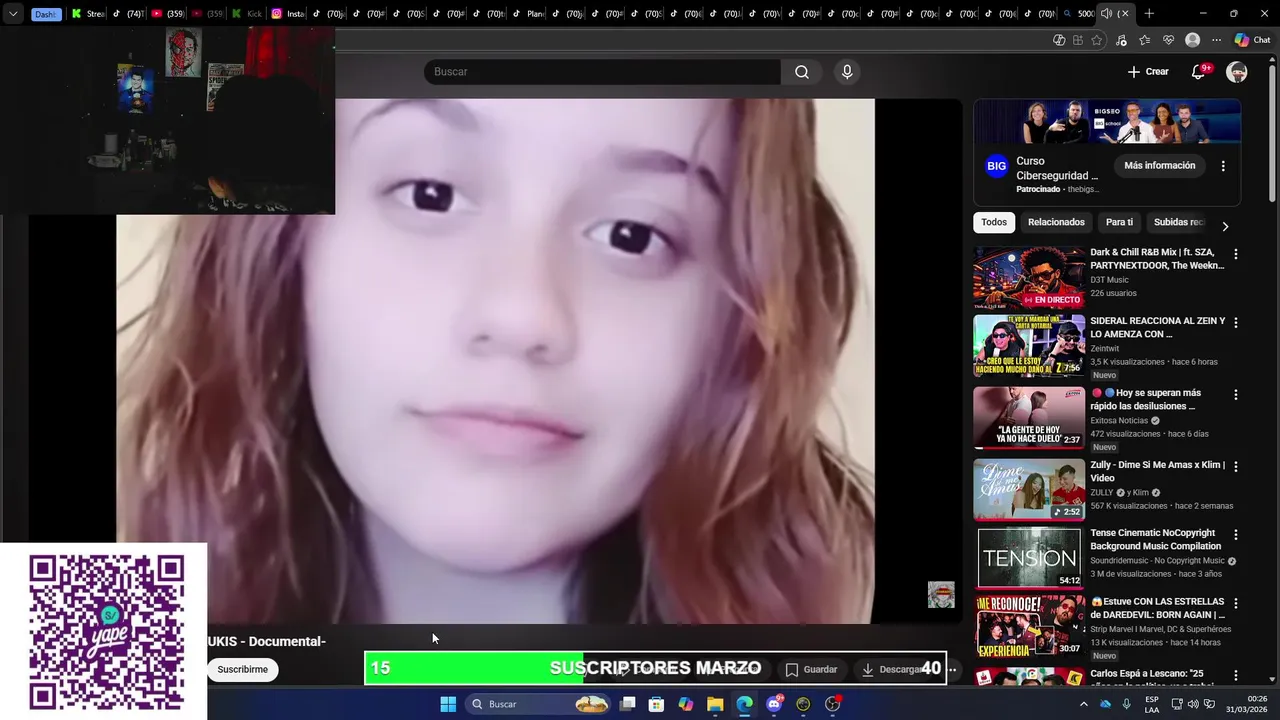Open the ESP LAA language switcher
Viewport: 1280px width, 720px height.
[x=1152, y=704]
